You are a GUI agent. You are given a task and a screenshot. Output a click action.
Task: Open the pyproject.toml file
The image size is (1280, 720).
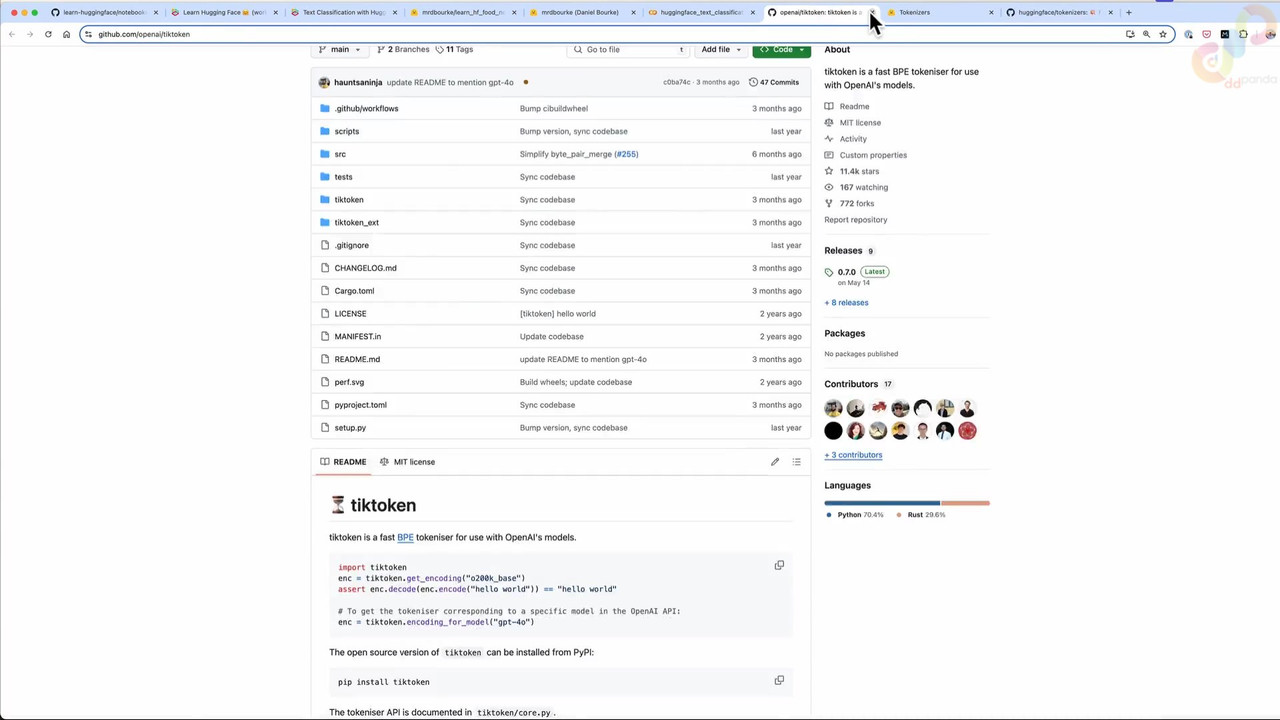point(360,405)
